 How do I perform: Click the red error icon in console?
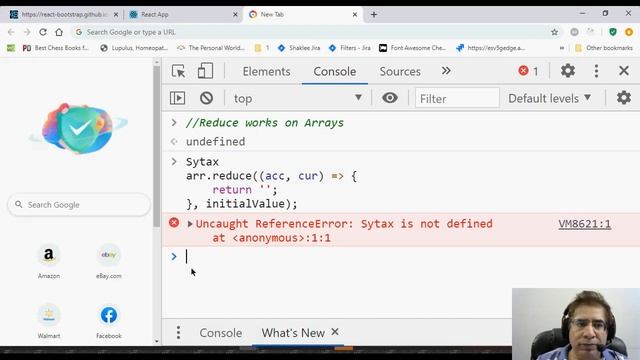(174, 222)
